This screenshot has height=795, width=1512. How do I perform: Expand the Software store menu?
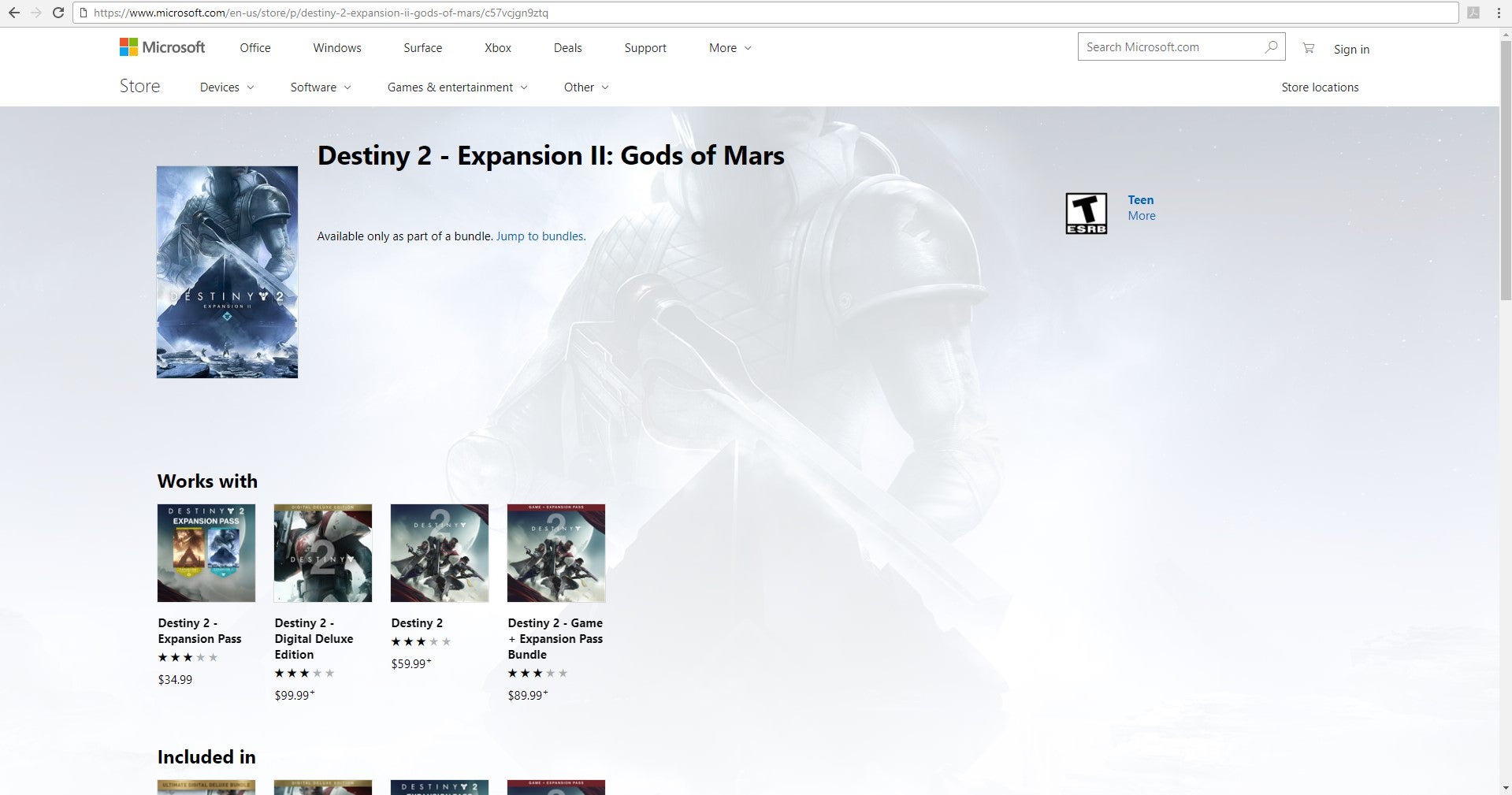[x=320, y=87]
